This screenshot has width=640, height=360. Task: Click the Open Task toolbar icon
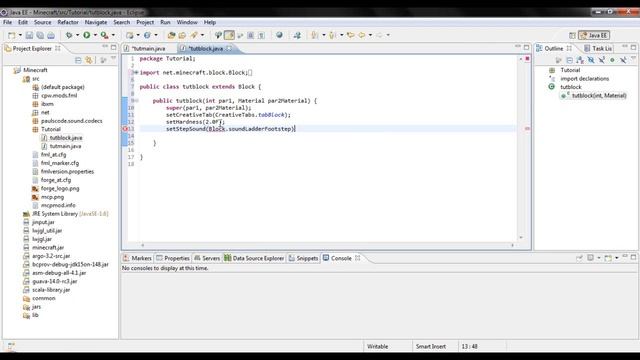(182, 36)
